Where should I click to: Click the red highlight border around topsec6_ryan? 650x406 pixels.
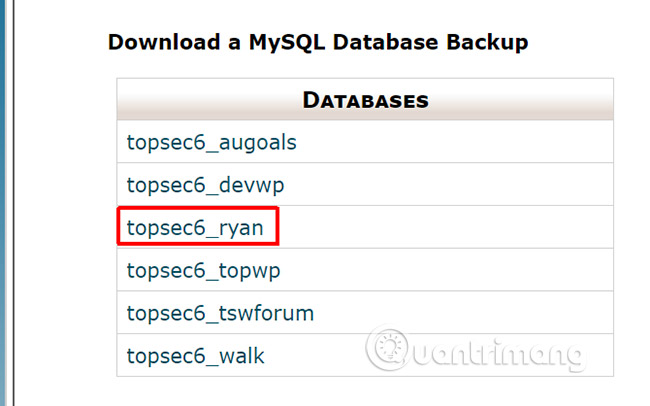tap(198, 207)
